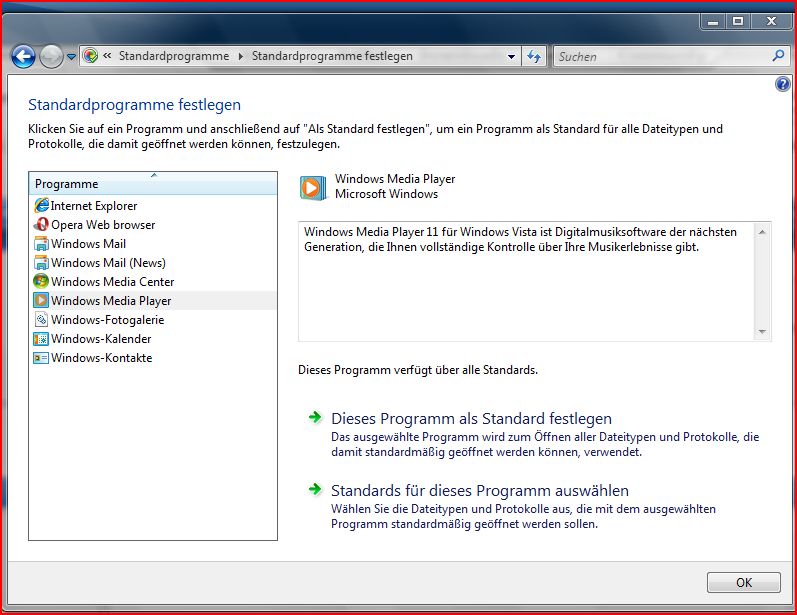Click the Refresh button next to address bar
The width and height of the screenshot is (797, 615).
[533, 56]
